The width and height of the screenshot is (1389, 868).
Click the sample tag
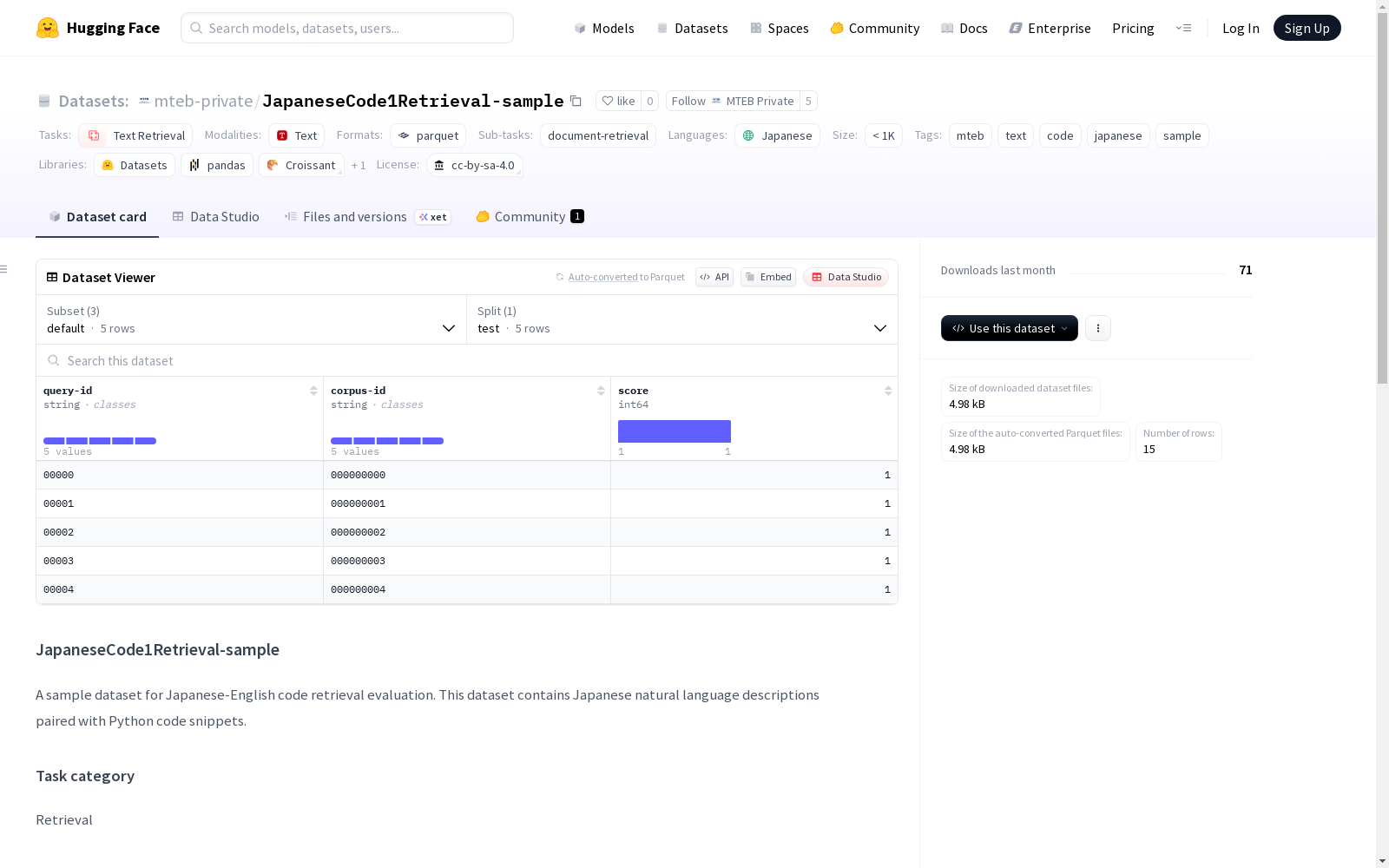(x=1182, y=135)
